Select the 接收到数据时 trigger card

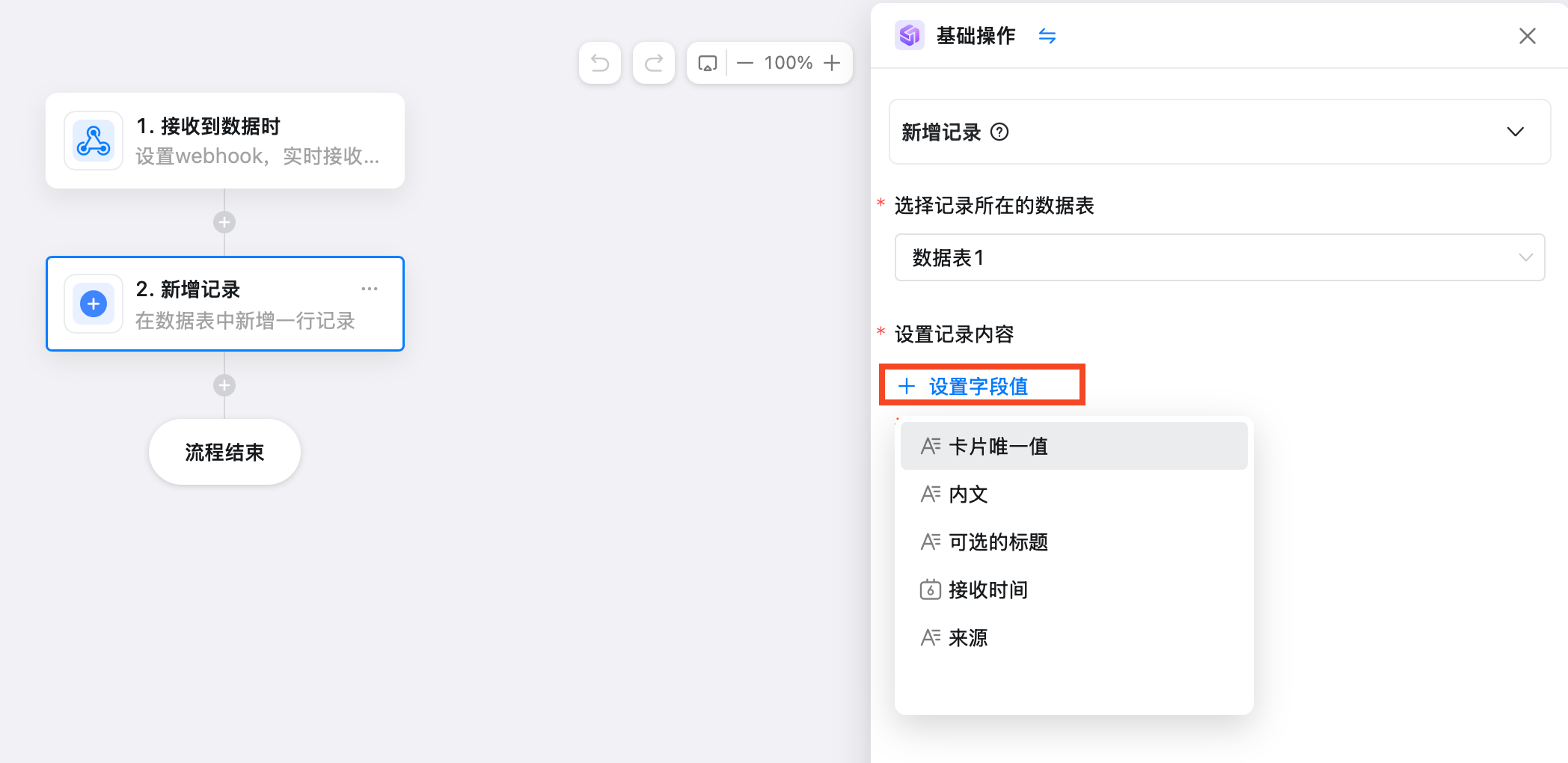tap(224, 140)
